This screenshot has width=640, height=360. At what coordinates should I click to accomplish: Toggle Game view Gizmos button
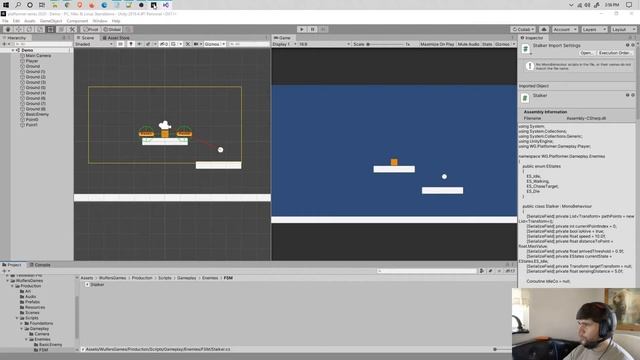click(x=502, y=44)
